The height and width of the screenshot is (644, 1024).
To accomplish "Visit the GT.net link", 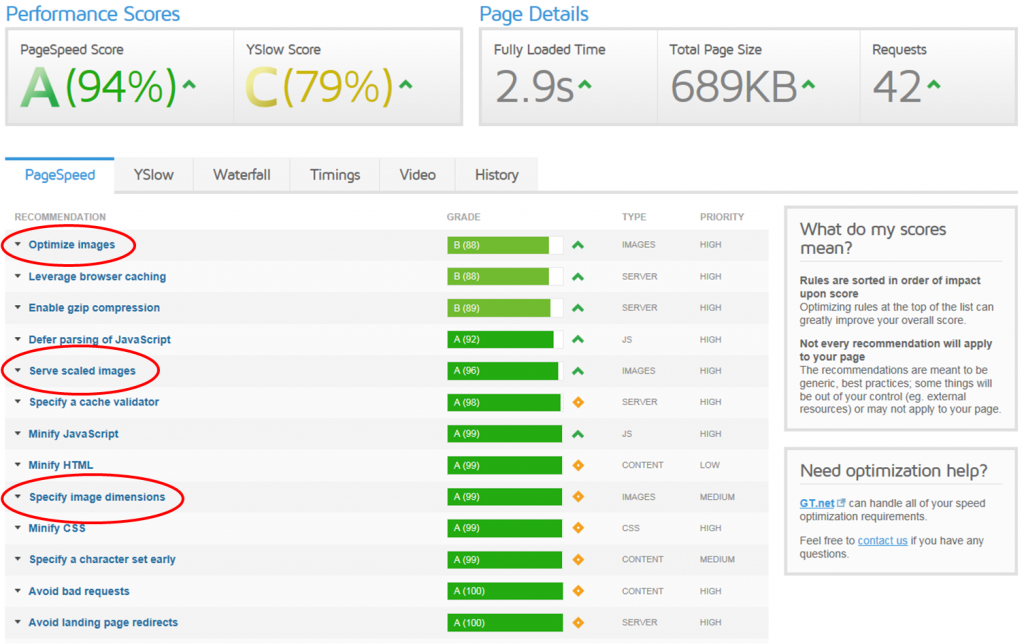I will pos(817,503).
